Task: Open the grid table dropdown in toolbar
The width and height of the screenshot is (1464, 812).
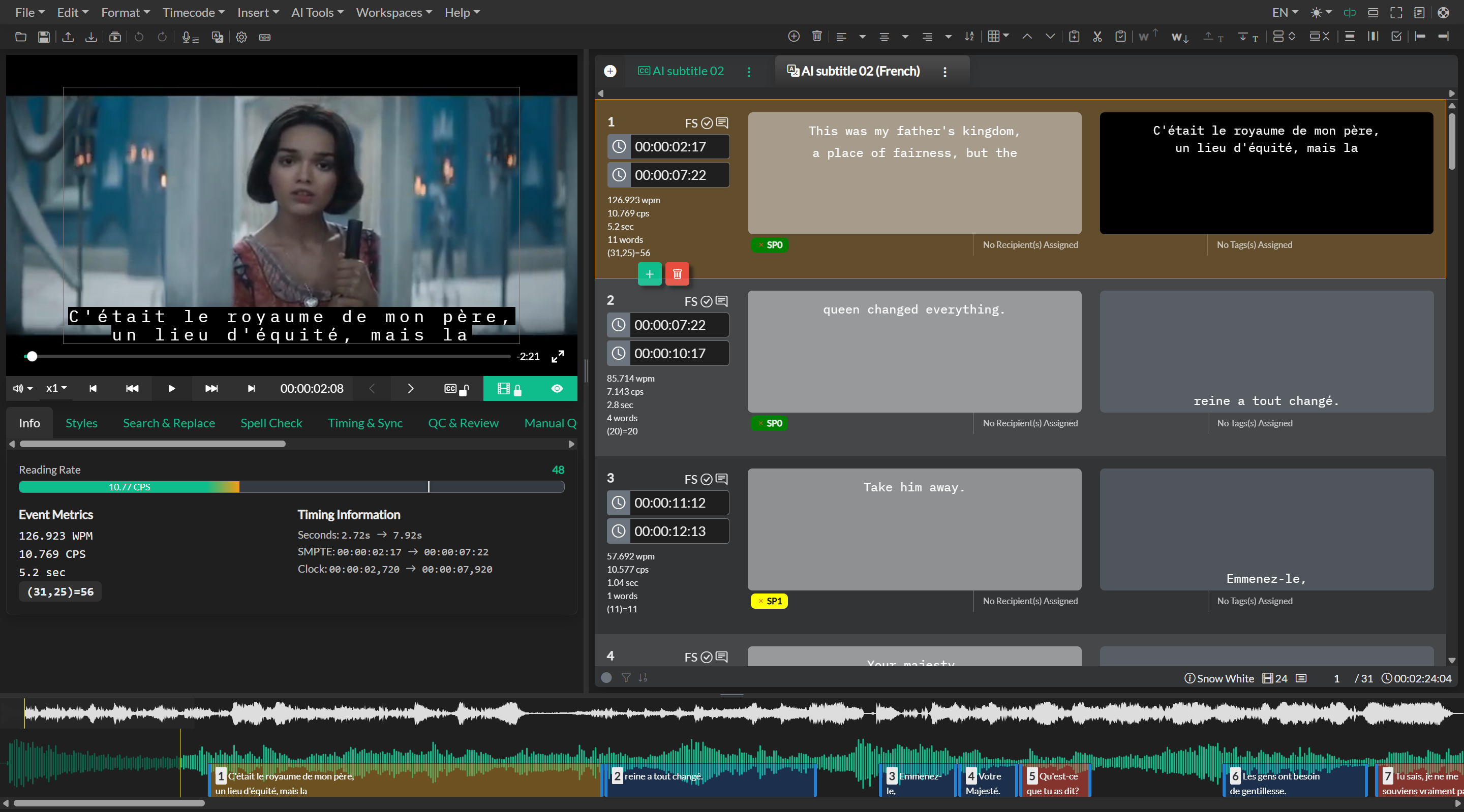Action: (998, 37)
